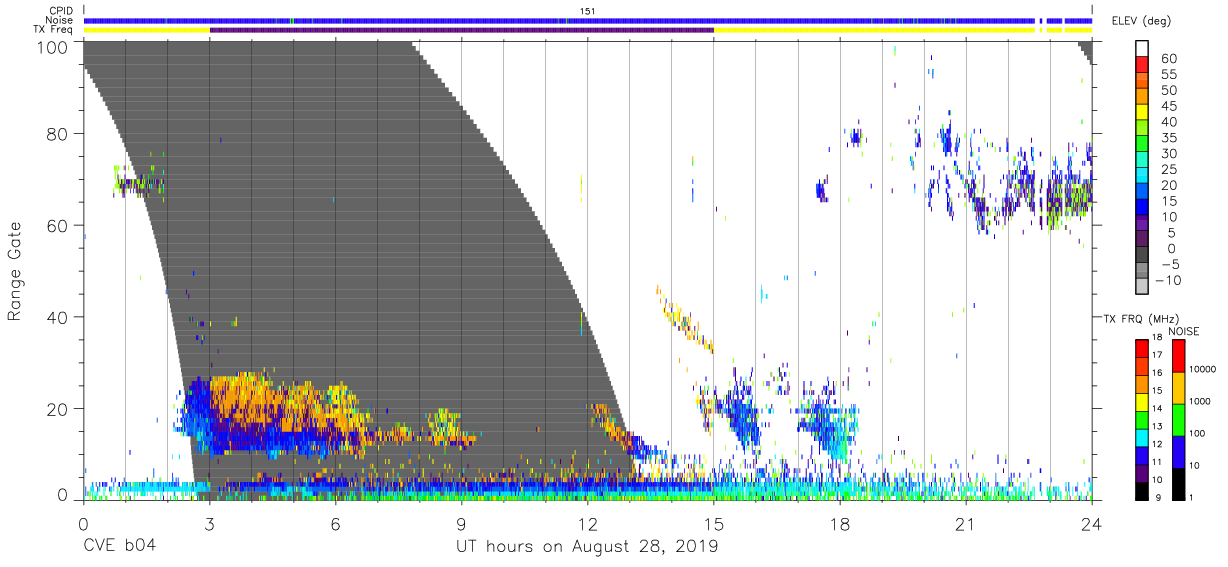Click the blue Noise strip near hour 21
The width and height of the screenshot is (1228, 567).
tap(966, 20)
